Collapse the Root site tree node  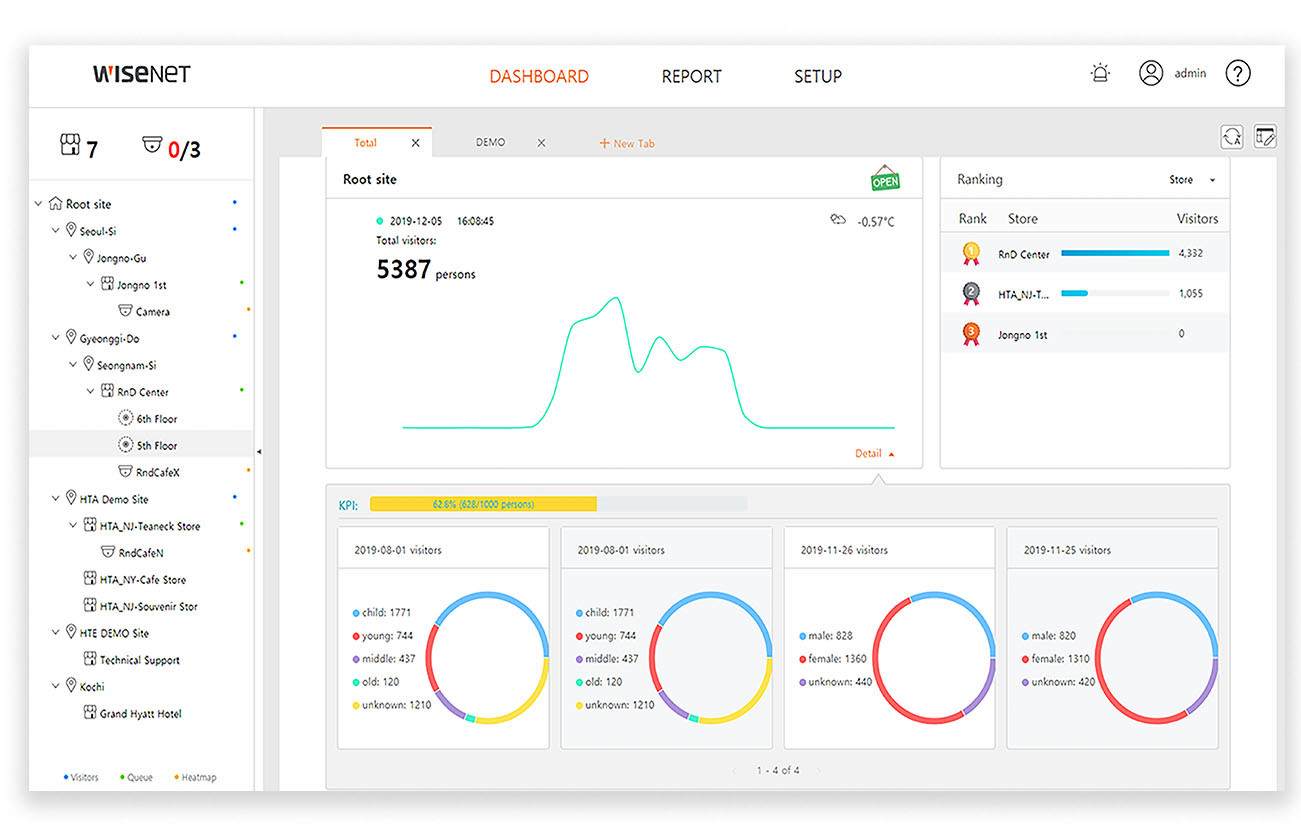click(39, 204)
